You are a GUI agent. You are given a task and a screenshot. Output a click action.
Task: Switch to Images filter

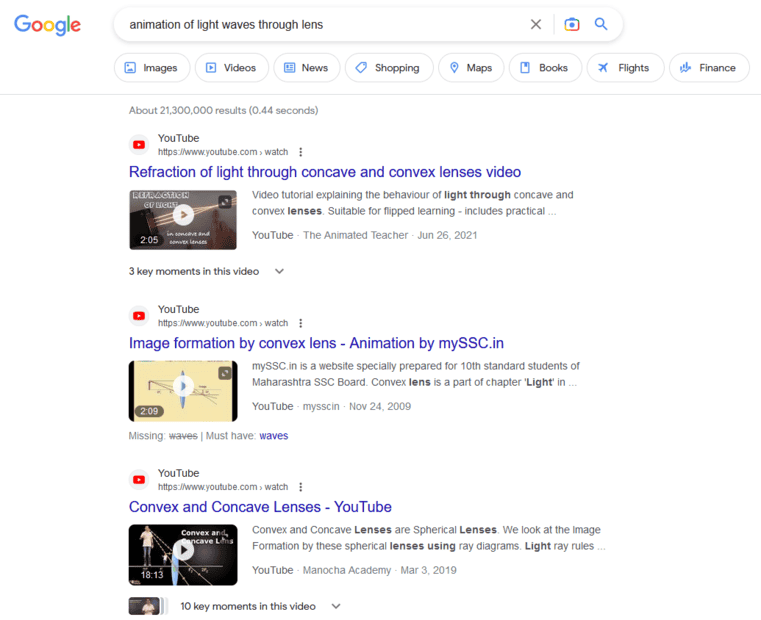click(x=150, y=68)
